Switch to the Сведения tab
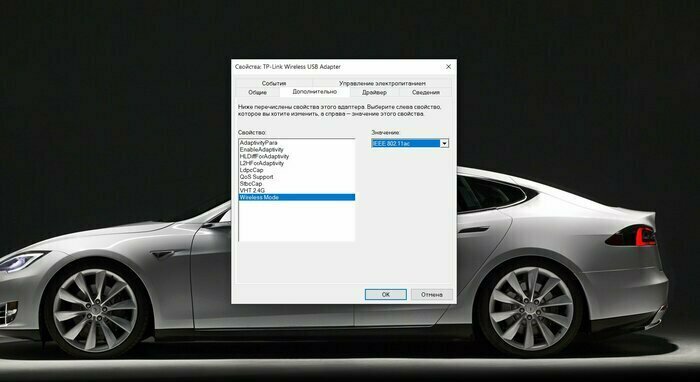700x382 pixels. tap(425, 92)
